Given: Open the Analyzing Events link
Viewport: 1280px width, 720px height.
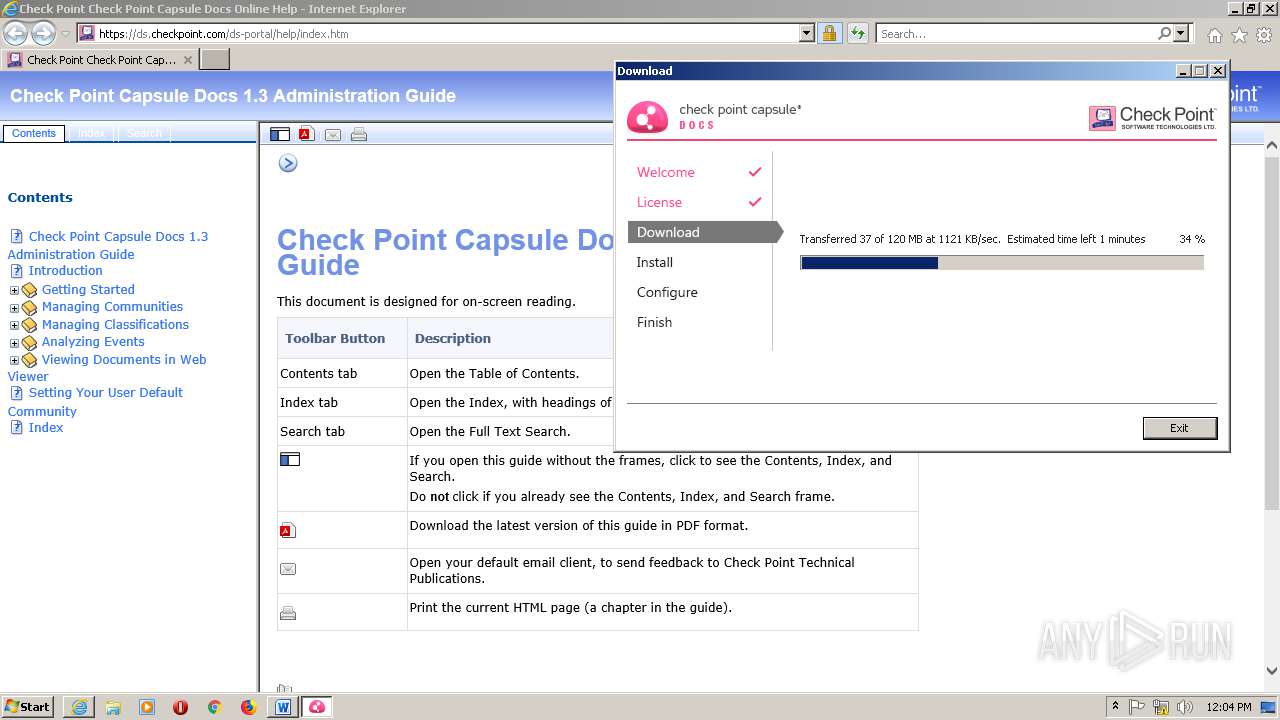Looking at the screenshot, I should click(93, 342).
